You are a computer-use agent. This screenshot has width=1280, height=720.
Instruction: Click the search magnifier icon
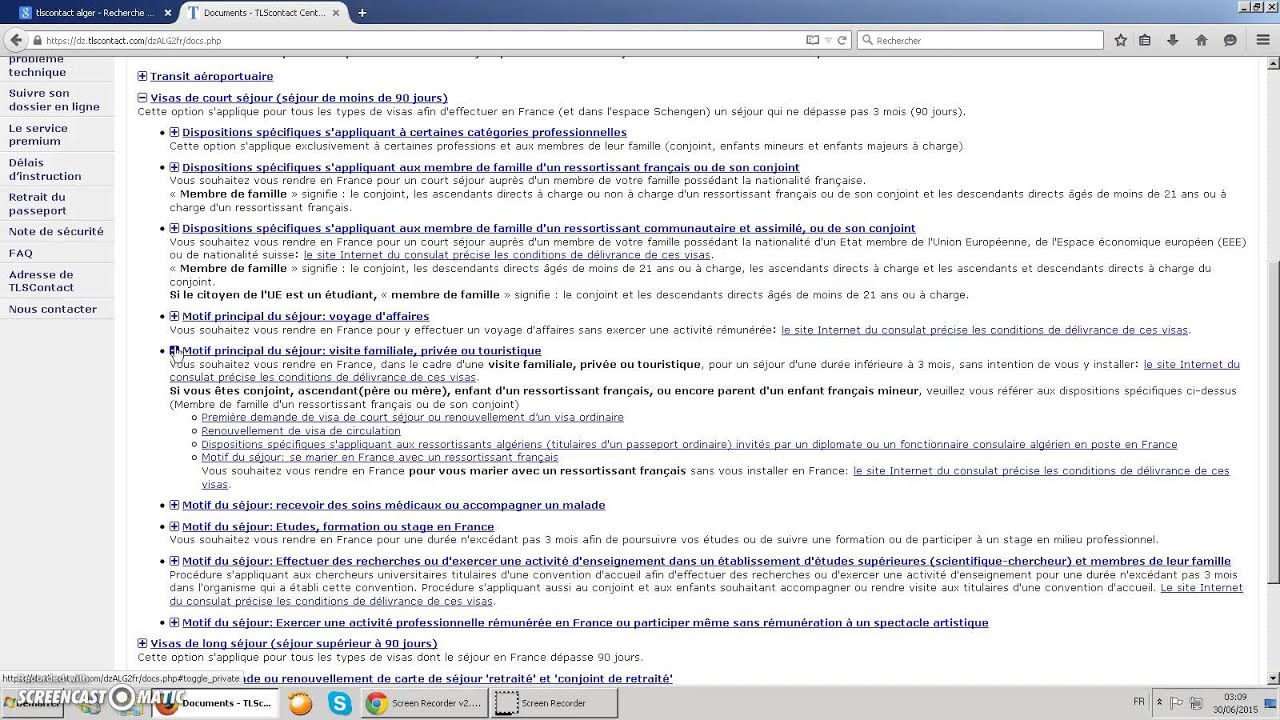point(866,41)
